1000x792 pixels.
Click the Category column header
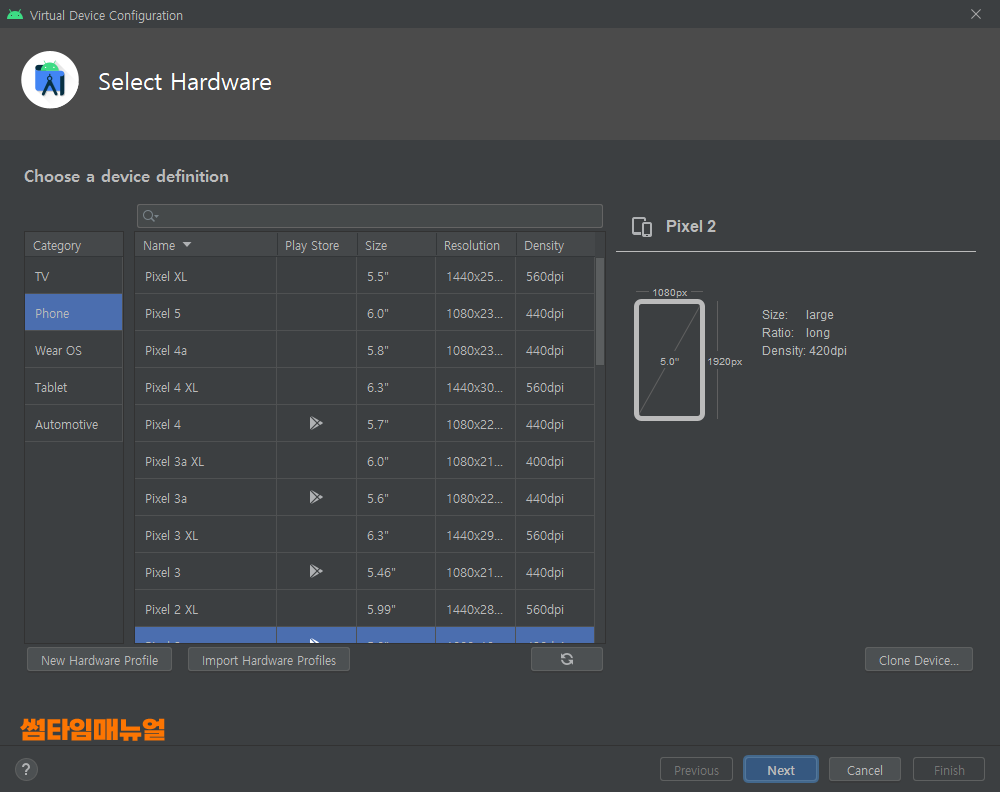pos(73,245)
